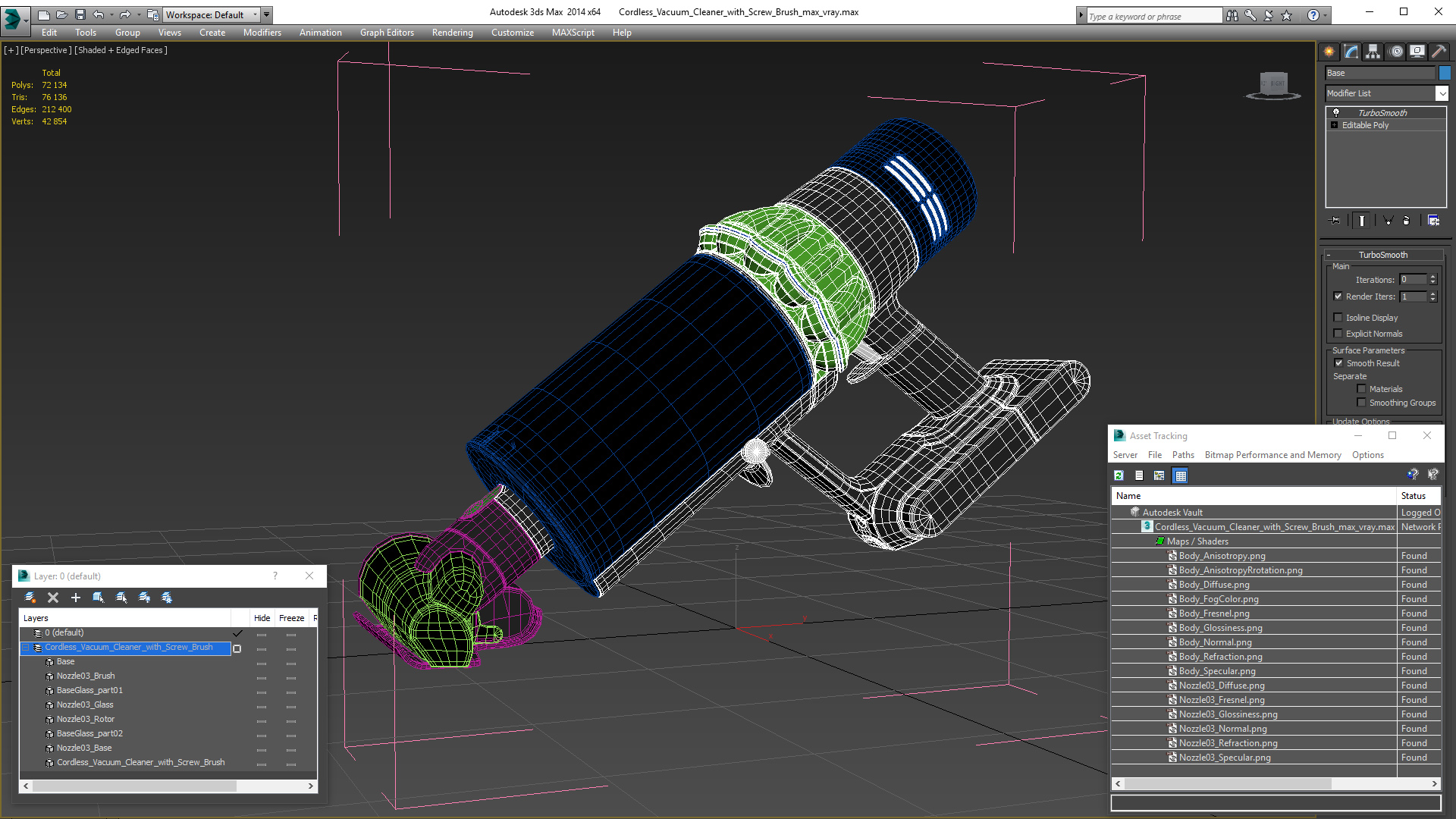The image size is (1456, 819).
Task: Click Shaded + Edged Faces viewport label
Action: tap(121, 50)
